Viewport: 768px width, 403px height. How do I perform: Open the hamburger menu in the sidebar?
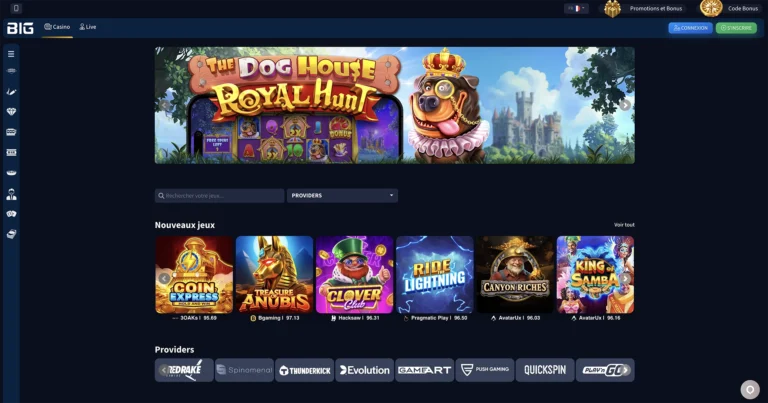[x=11, y=54]
